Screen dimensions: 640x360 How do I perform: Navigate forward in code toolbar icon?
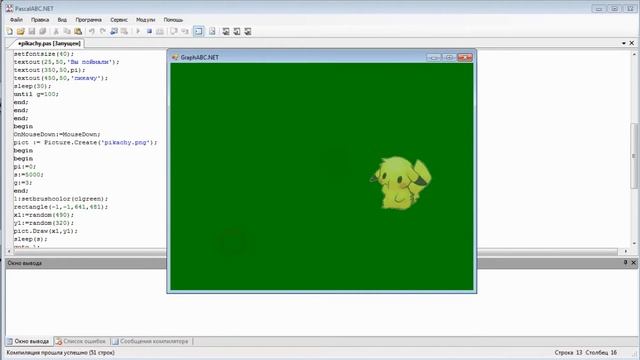124,31
